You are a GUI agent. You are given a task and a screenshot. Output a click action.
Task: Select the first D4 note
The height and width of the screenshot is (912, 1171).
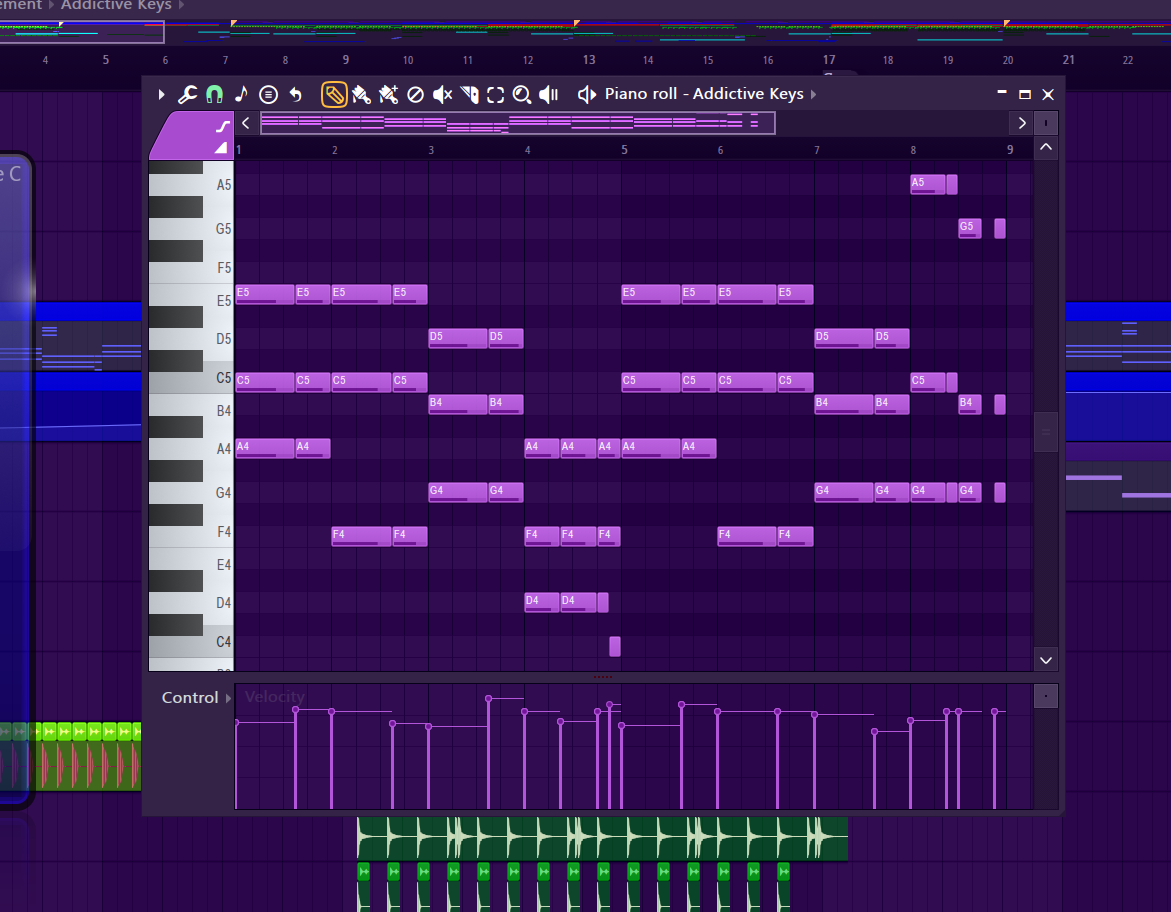(541, 601)
